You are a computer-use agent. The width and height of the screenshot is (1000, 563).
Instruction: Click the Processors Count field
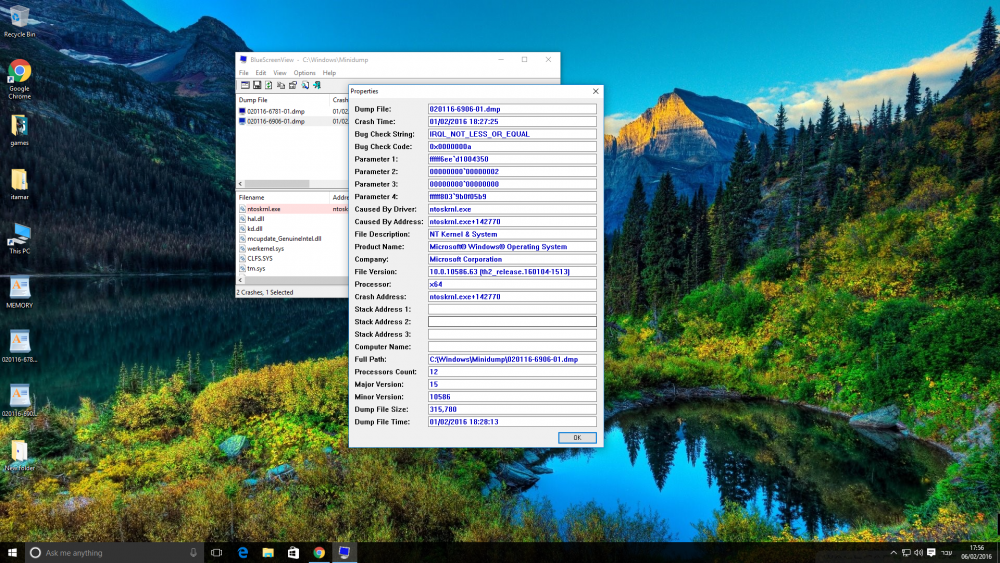click(512, 371)
